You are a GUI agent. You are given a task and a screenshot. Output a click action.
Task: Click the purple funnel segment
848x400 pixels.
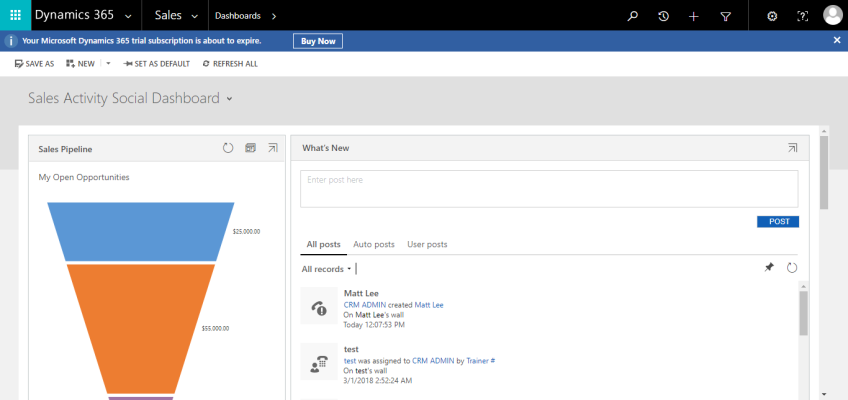coord(142,398)
